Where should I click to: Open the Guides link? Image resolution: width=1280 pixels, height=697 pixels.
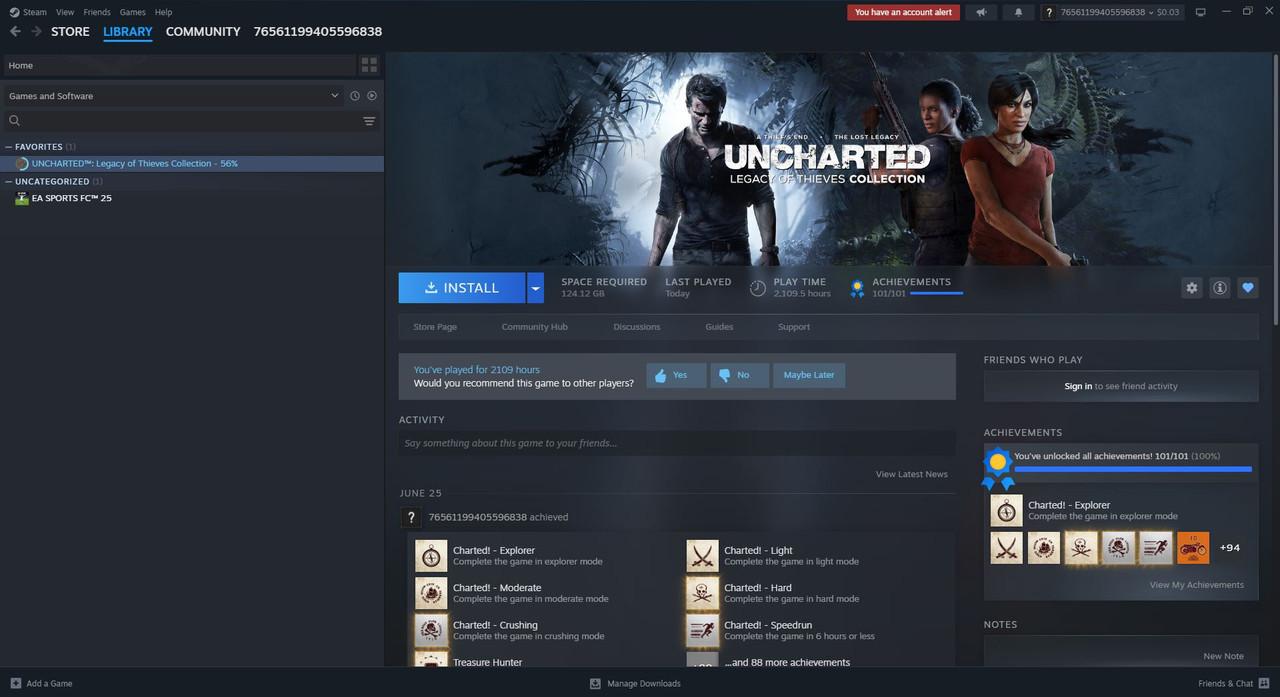tap(719, 327)
